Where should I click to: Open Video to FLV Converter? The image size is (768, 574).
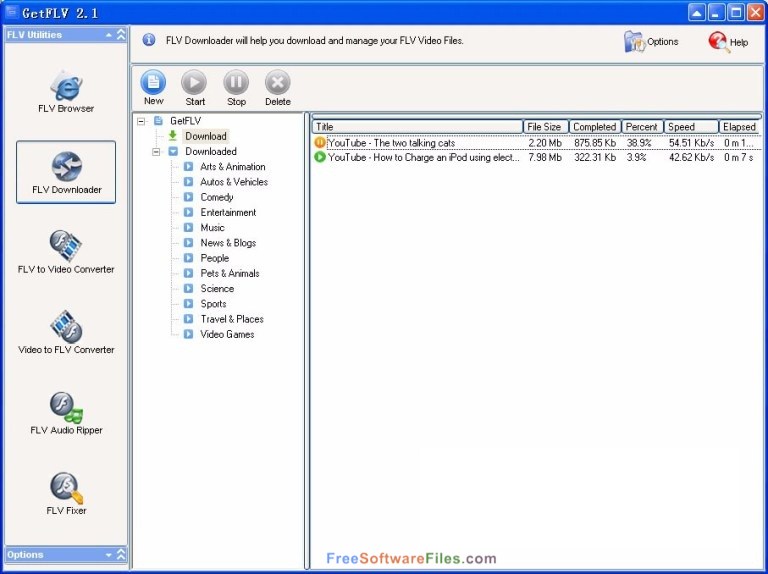pyautogui.click(x=66, y=333)
